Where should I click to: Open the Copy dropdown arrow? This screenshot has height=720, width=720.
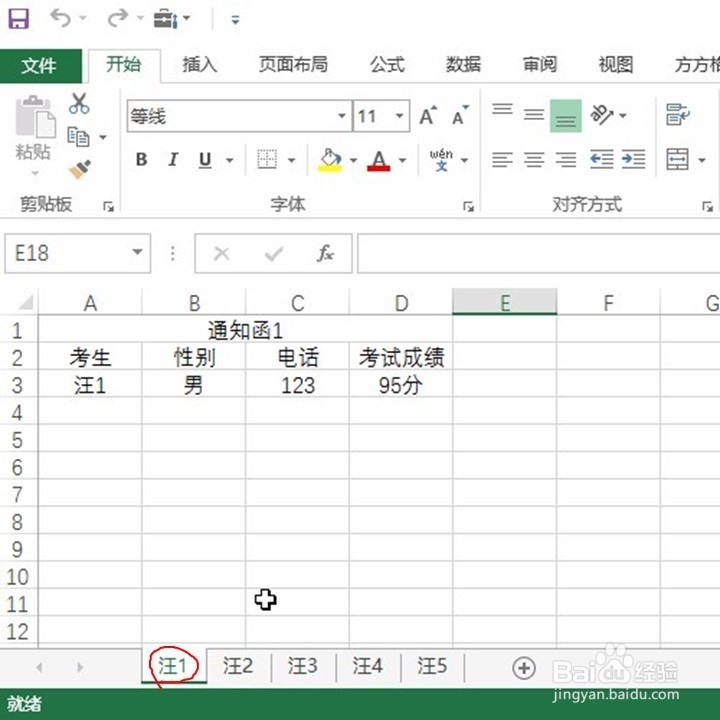103,137
